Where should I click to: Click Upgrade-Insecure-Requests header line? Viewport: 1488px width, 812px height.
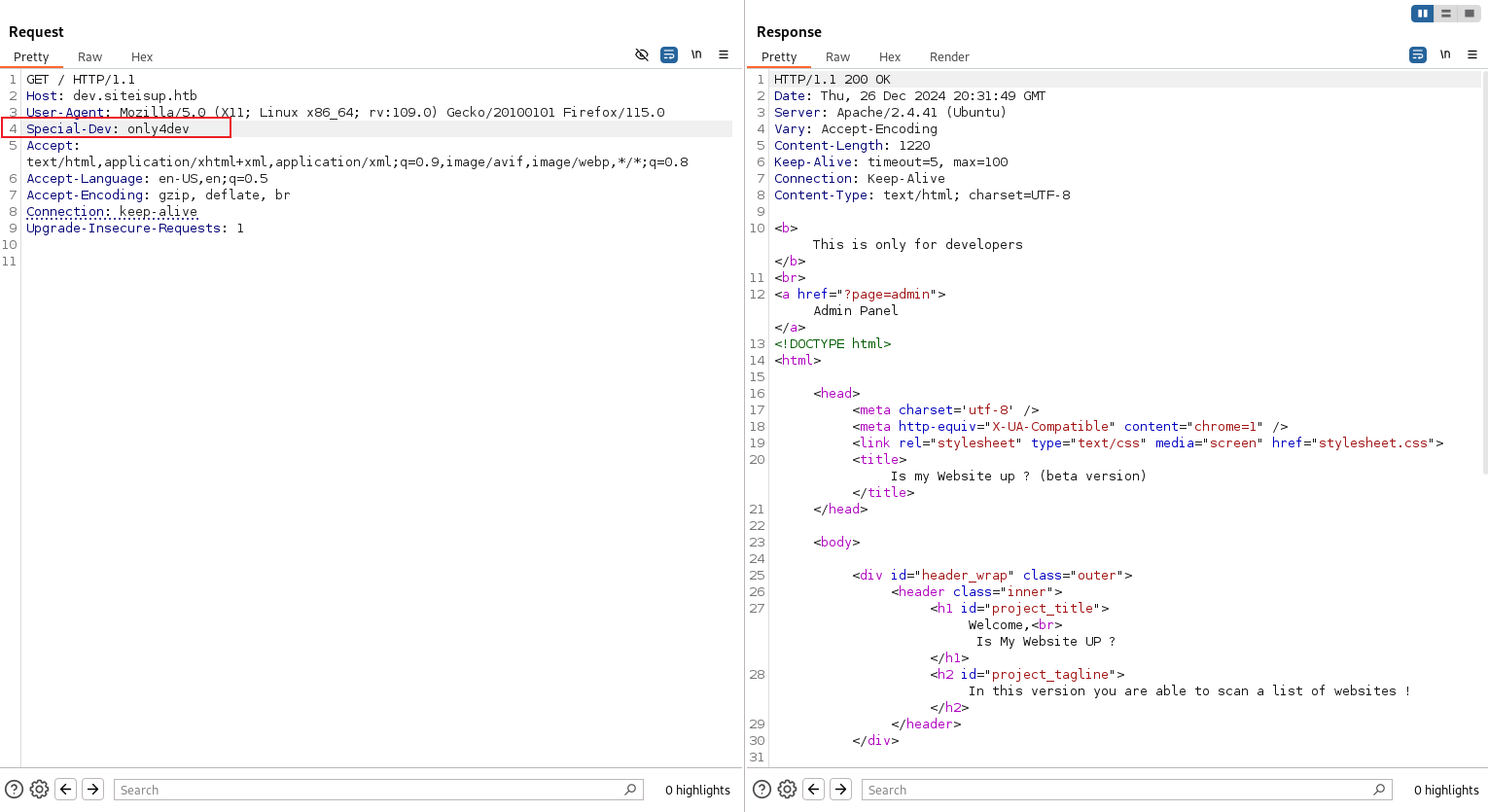pos(135,228)
